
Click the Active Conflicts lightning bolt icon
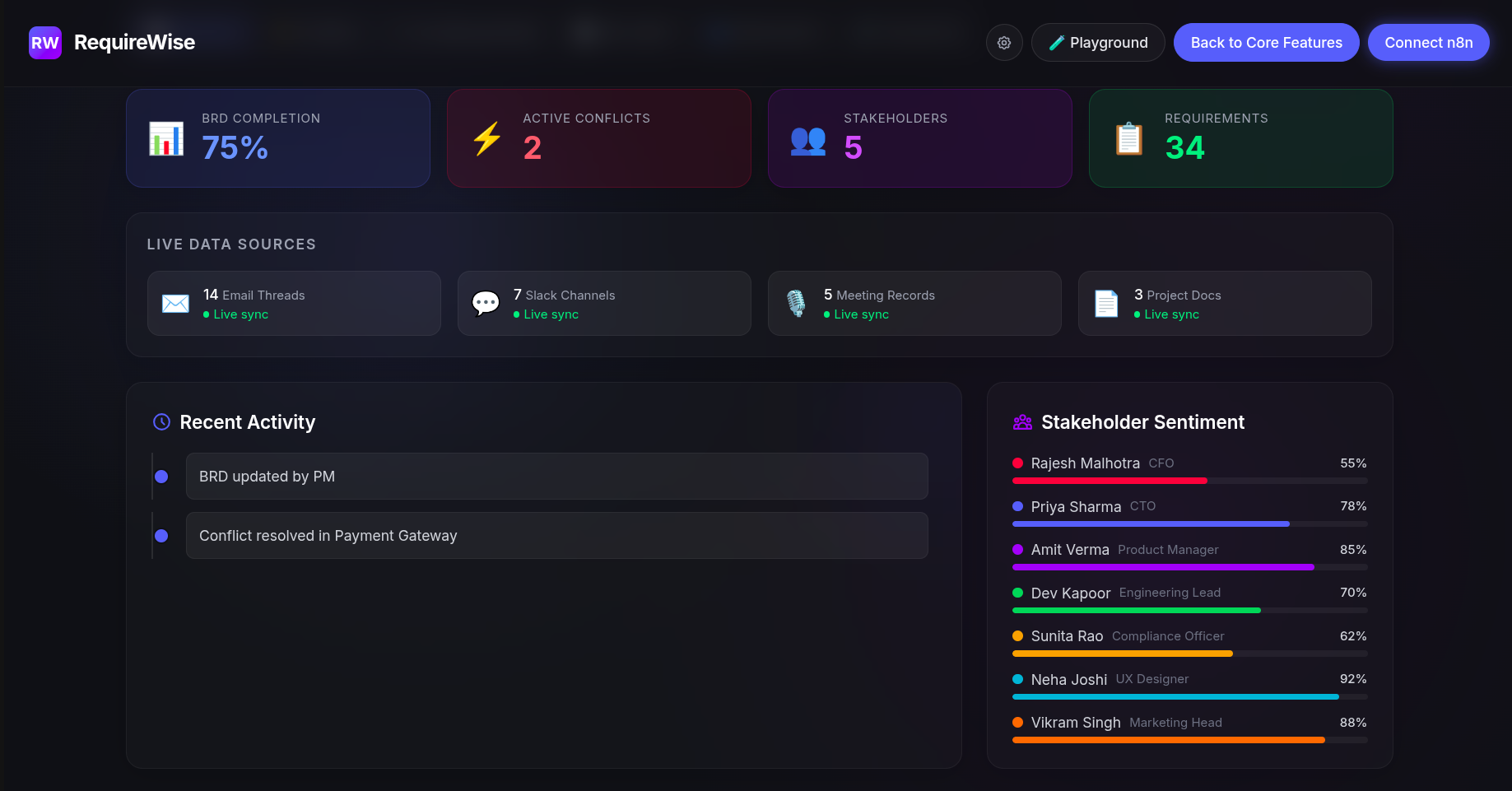[x=487, y=138]
